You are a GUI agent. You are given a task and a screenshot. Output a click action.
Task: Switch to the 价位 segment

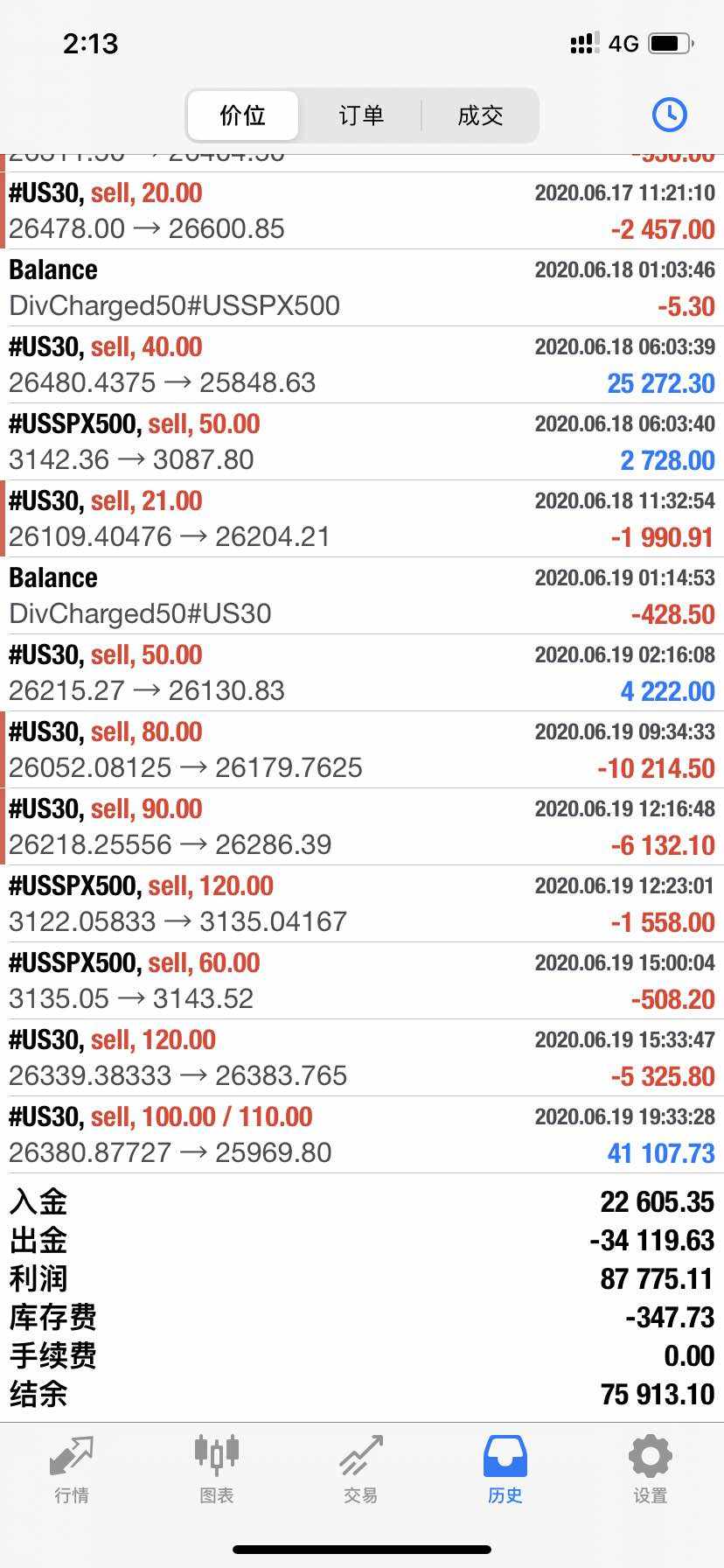click(x=242, y=115)
